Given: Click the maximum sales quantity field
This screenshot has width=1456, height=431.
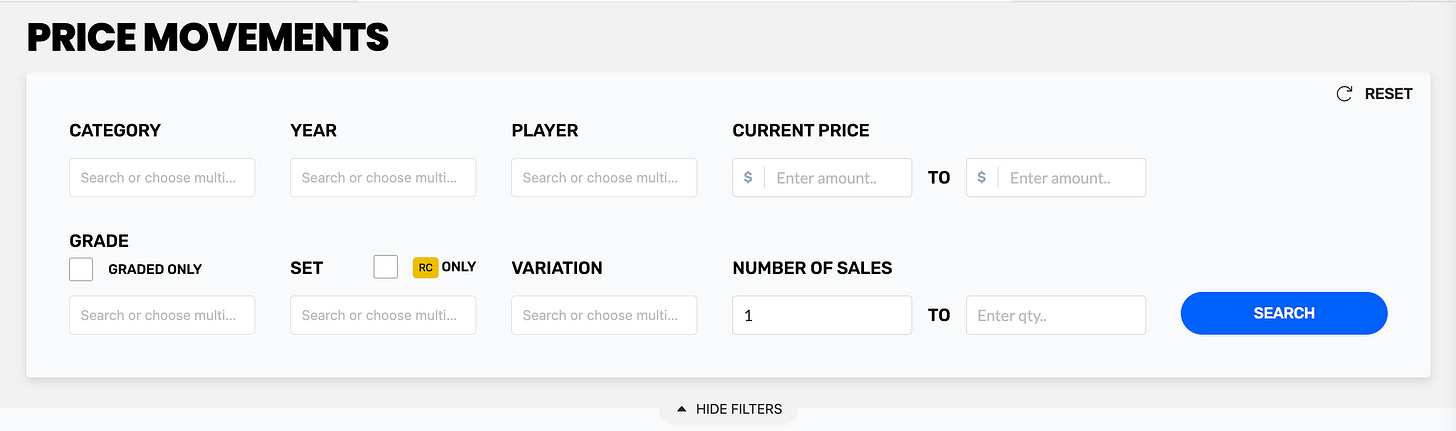Looking at the screenshot, I should coord(1056,315).
